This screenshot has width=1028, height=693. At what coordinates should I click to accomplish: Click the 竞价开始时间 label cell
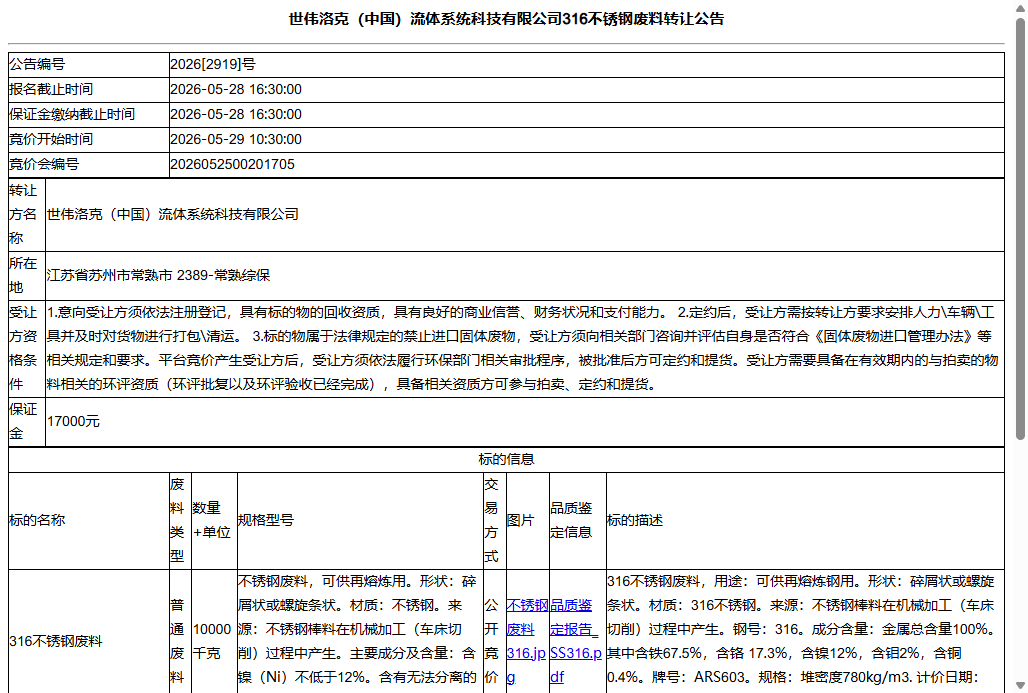(89, 139)
